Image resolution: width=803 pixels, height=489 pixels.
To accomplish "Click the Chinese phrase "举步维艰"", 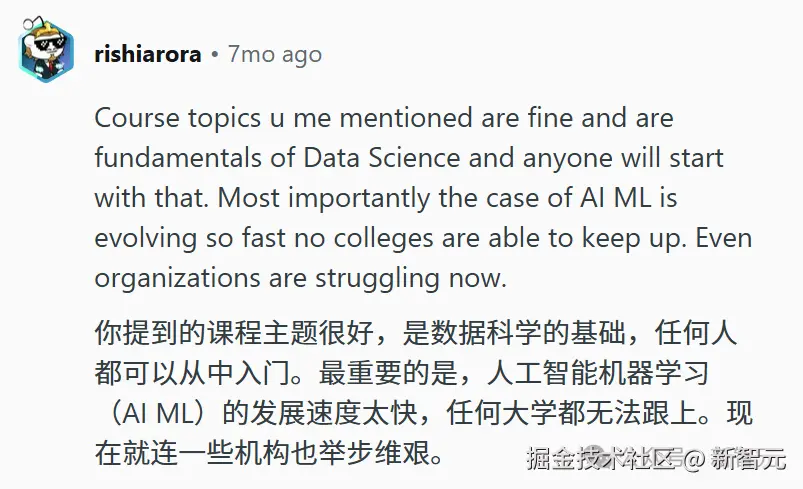I will [383, 455].
